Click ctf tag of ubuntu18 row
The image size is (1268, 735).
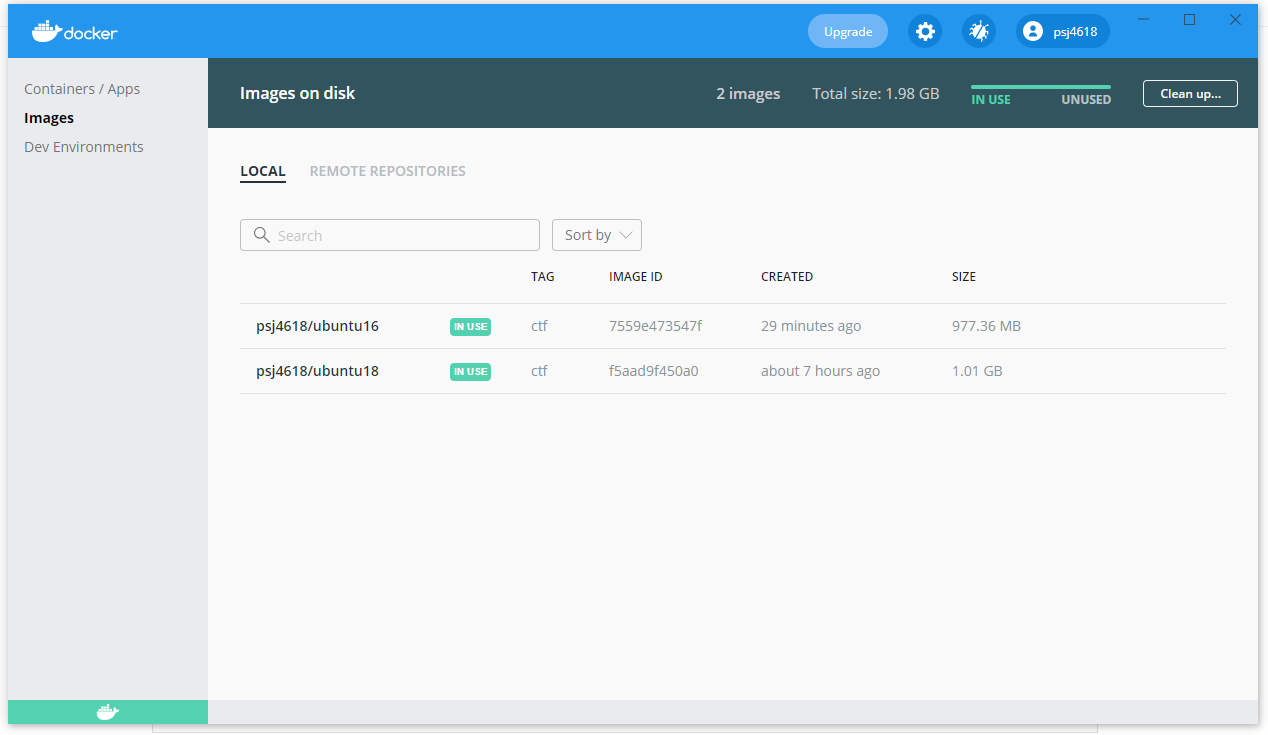(x=539, y=371)
